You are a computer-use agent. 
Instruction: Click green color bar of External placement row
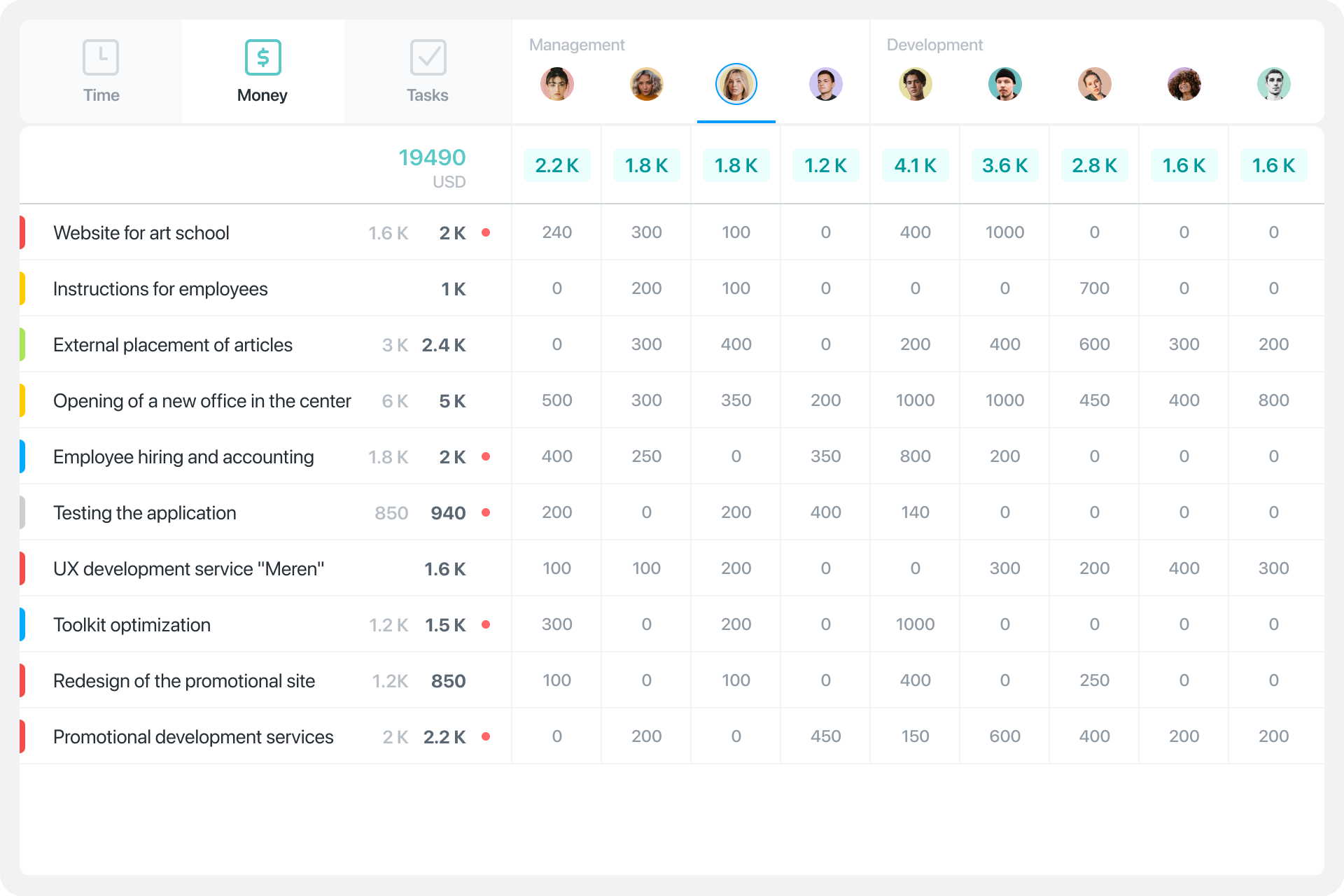point(22,344)
